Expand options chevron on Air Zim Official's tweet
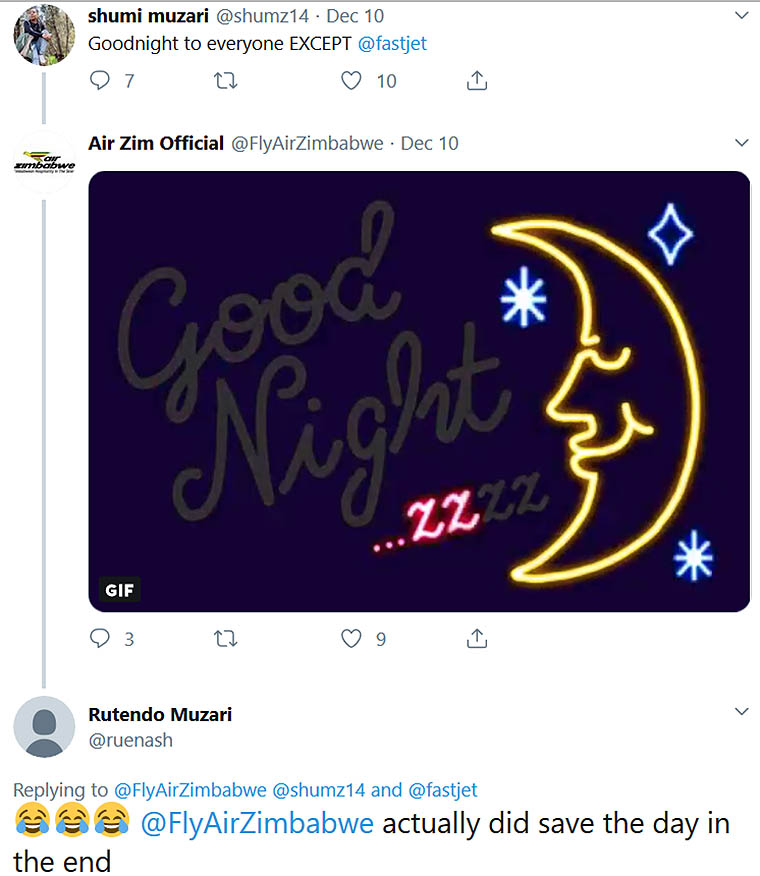The width and height of the screenshot is (760, 876). (x=742, y=143)
